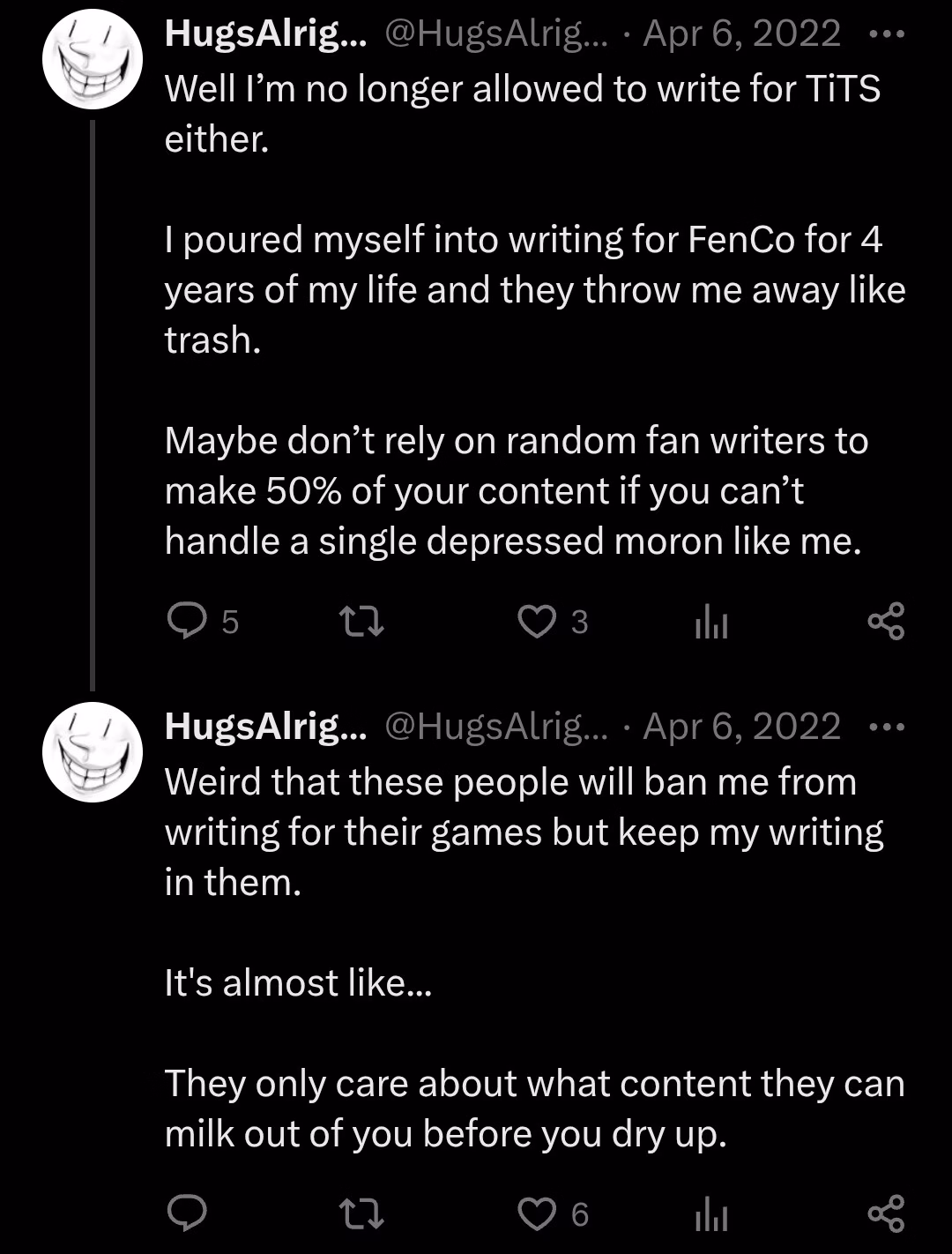Open more options on the second tweet
Image resolution: width=952 pixels, height=1254 pixels.
[886, 728]
